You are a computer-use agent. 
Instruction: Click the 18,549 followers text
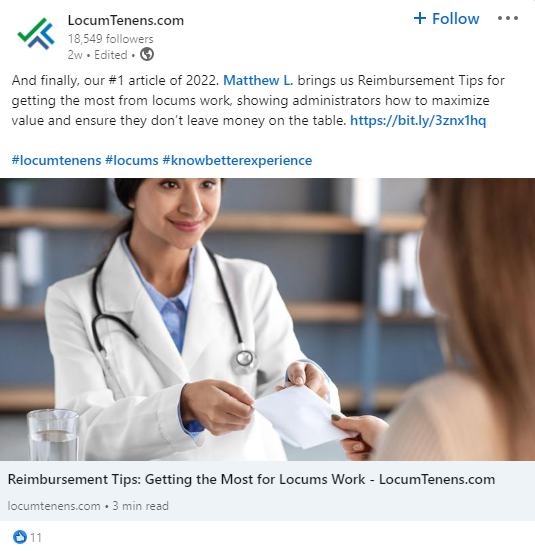click(x=110, y=39)
